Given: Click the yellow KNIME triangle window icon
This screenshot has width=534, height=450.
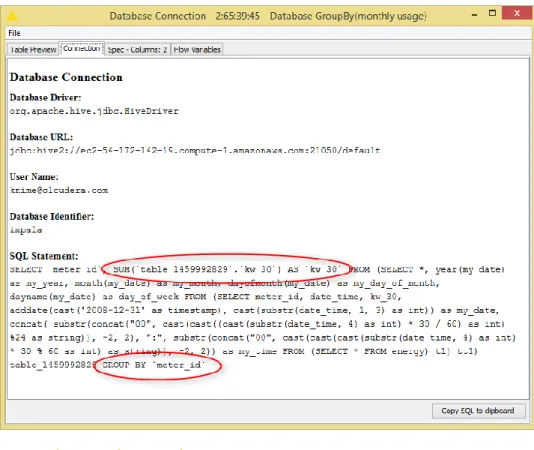Looking at the screenshot, I should point(12,16).
